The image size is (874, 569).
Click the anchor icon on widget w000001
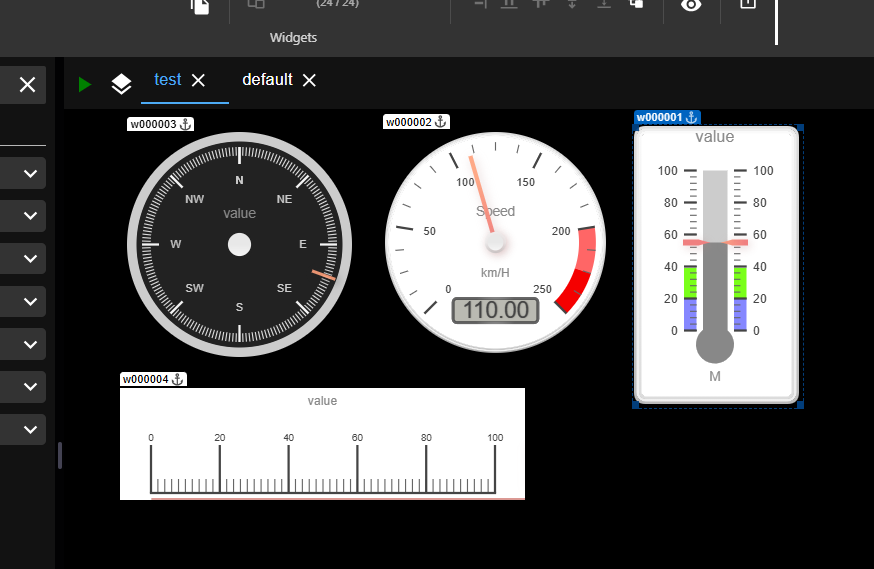[x=692, y=117]
